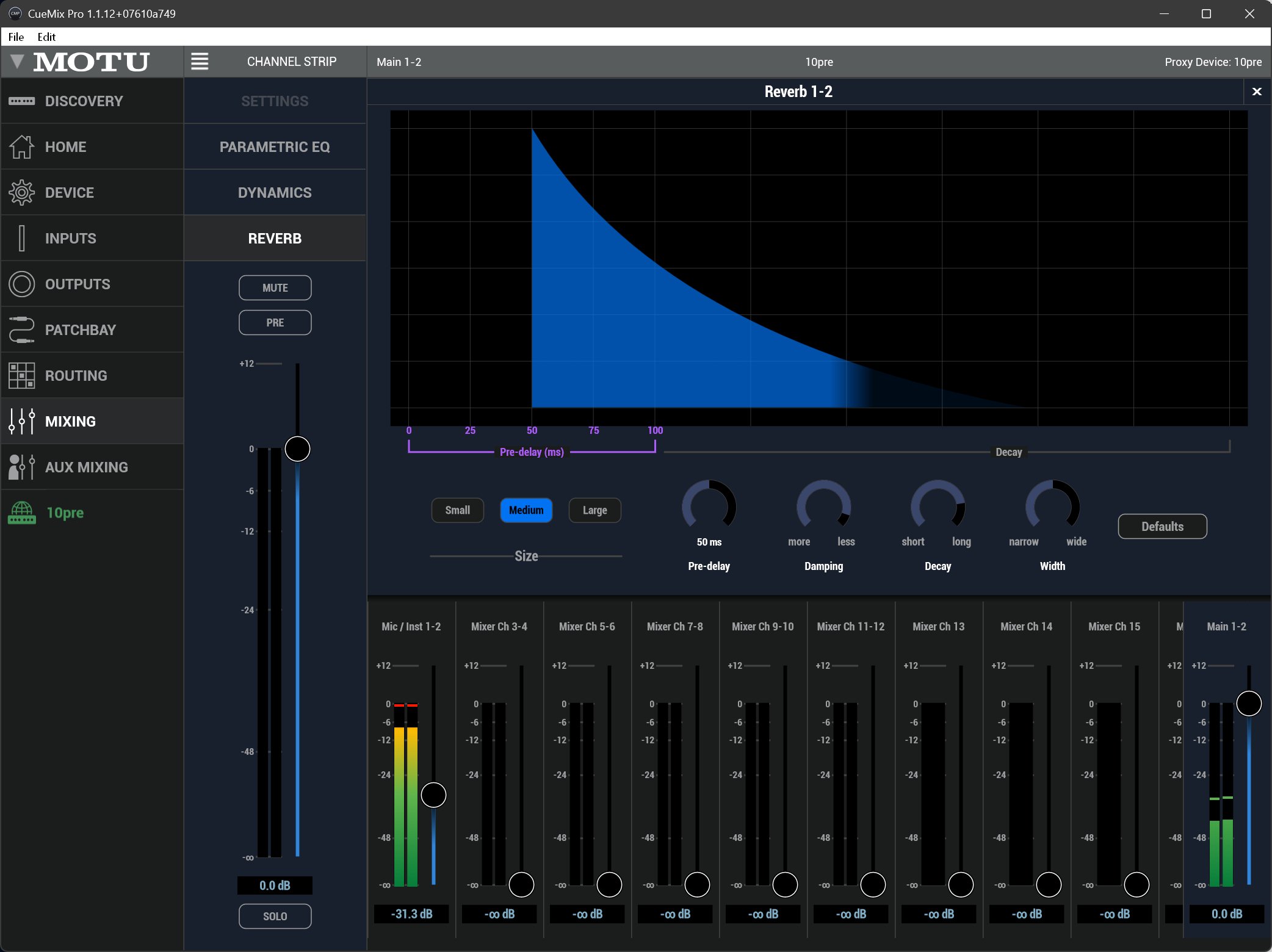Image resolution: width=1272 pixels, height=952 pixels.
Task: Open the Edit menu
Action: click(x=46, y=37)
